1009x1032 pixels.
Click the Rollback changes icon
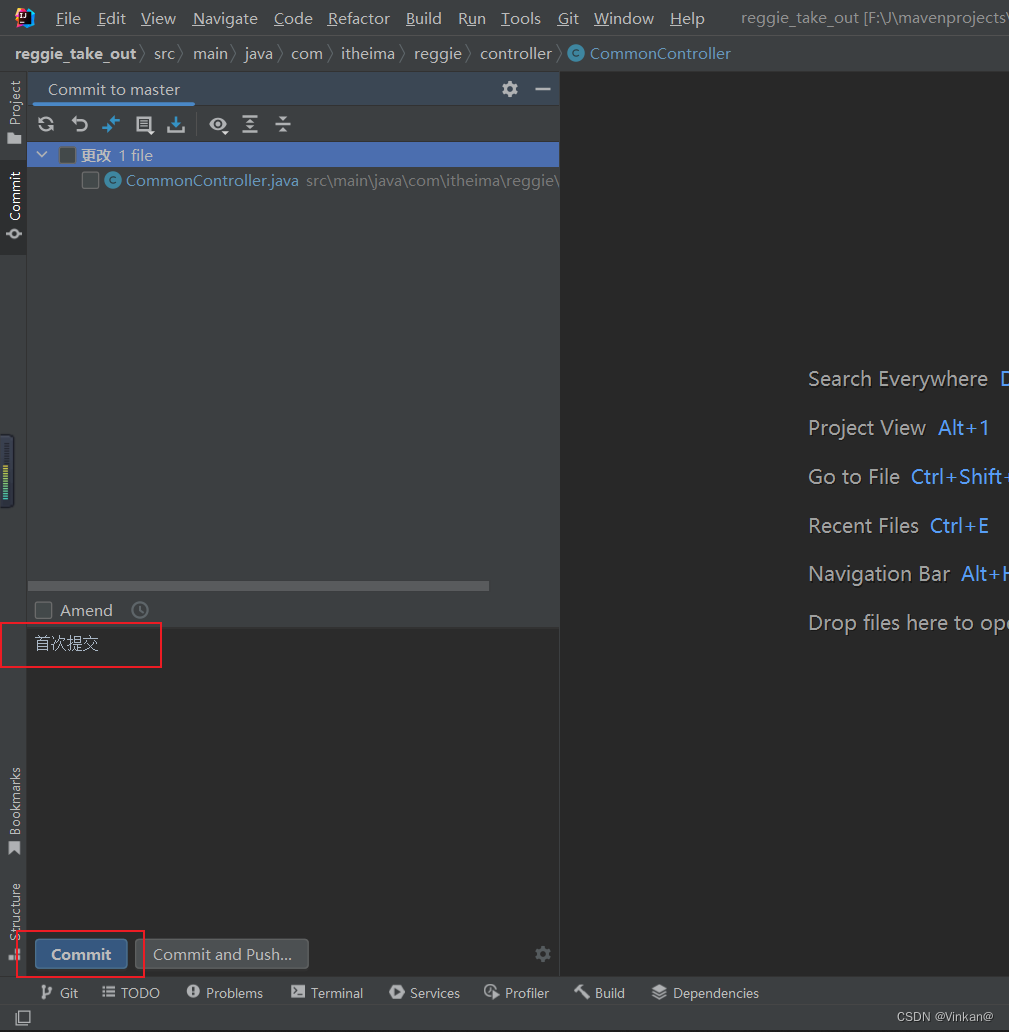79,124
